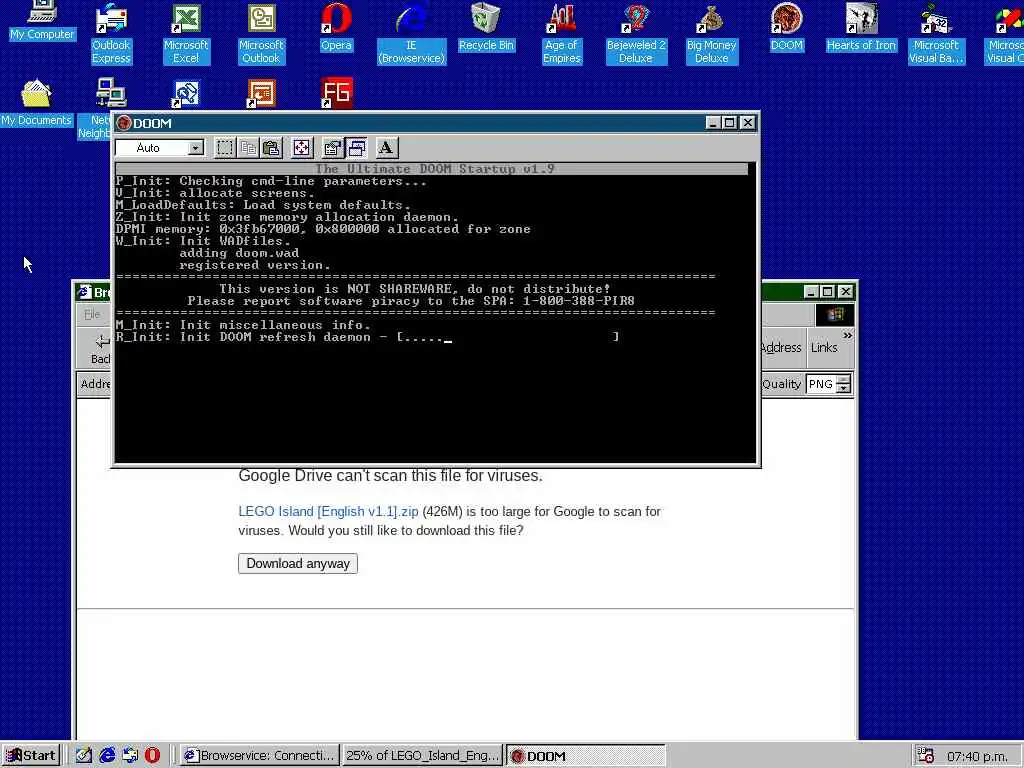Click the Address label on the browser's right toolbar

click(x=781, y=347)
